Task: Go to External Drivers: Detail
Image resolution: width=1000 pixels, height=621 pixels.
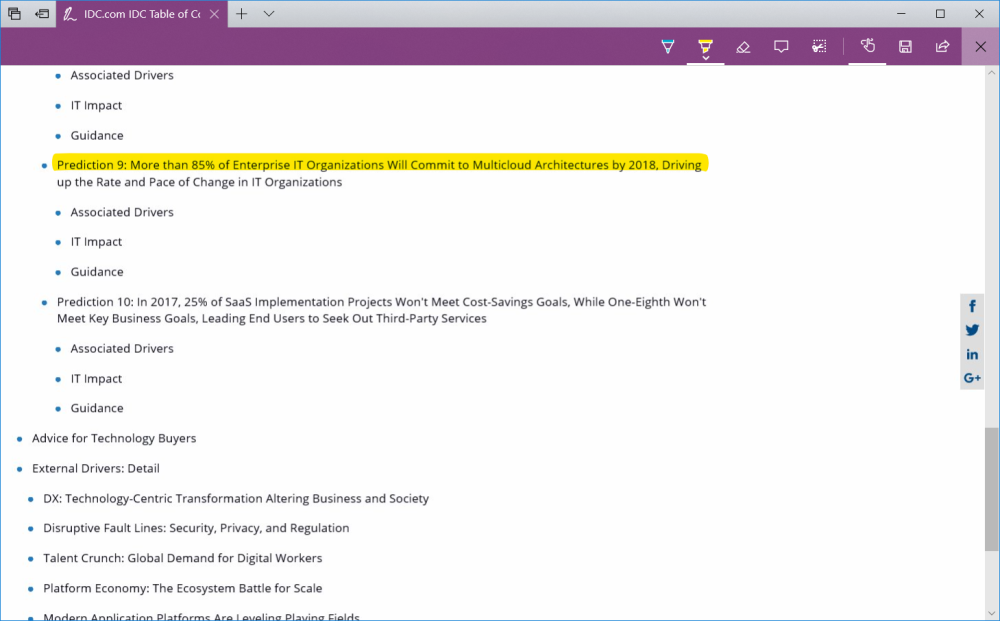Action: tap(96, 468)
